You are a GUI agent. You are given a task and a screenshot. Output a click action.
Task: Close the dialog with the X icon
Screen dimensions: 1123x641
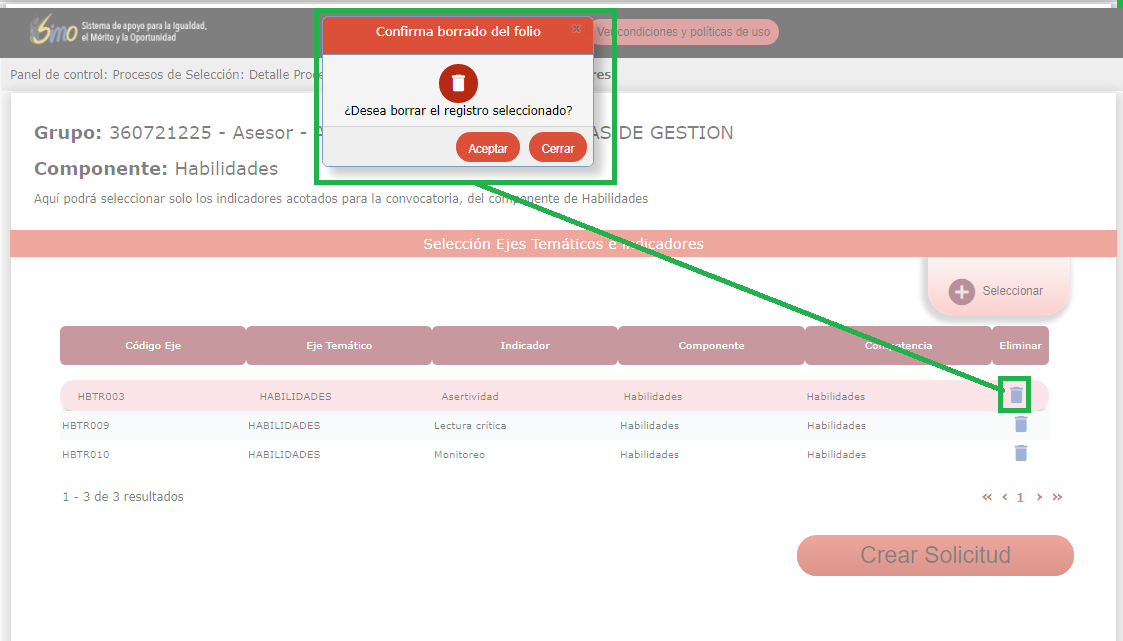pos(576,30)
